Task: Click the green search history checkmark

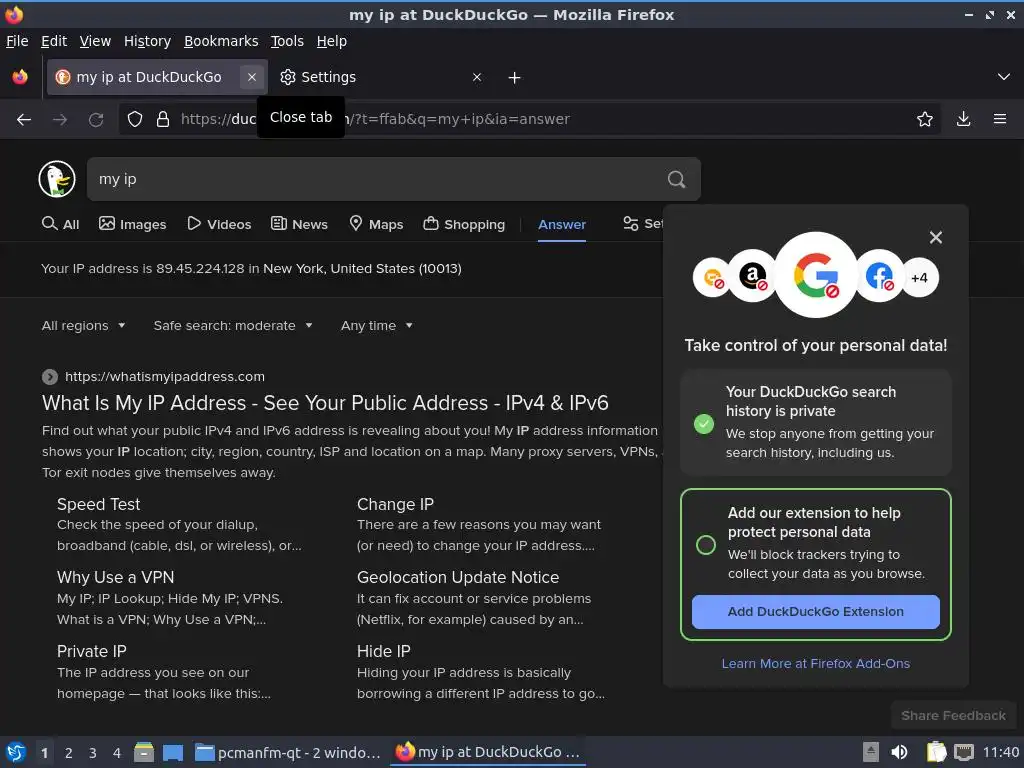Action: coord(703,423)
